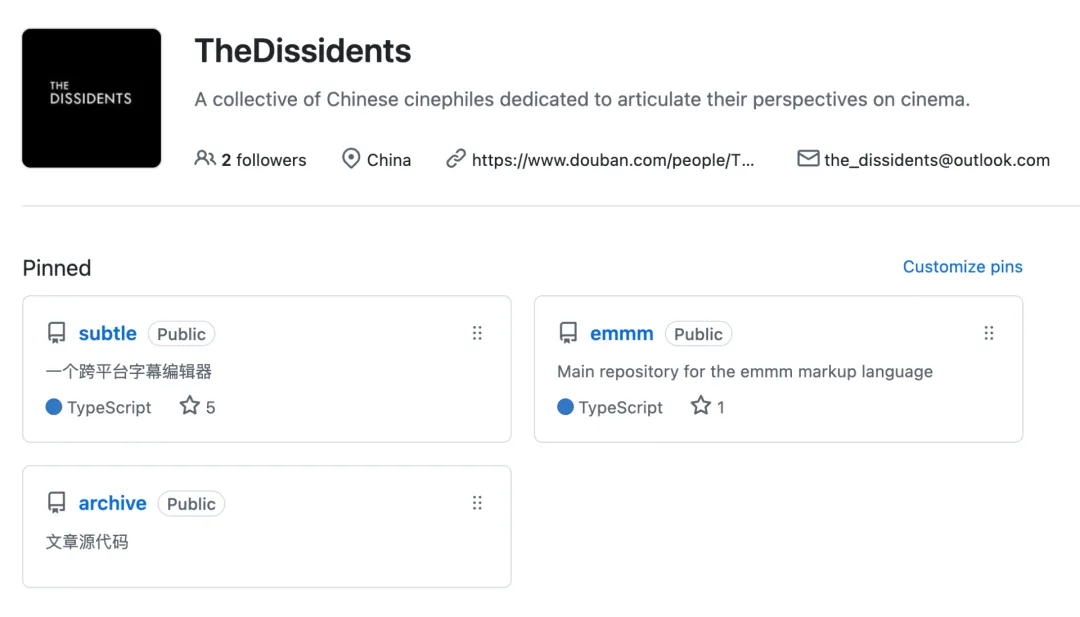The image size is (1080, 617).
Task: Open the subtle repository link
Action: tap(108, 334)
